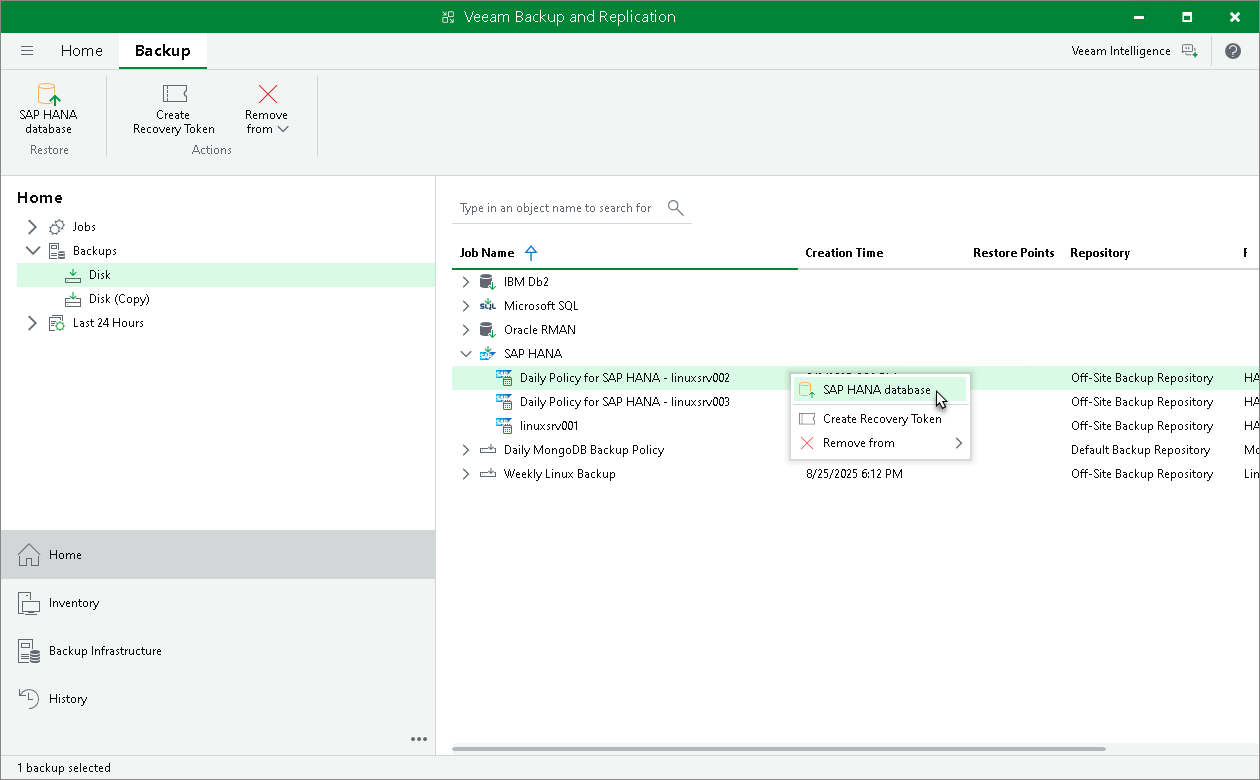Select the linuxsrv001 backup row
This screenshot has width=1260, height=780.
[x=855, y=426]
